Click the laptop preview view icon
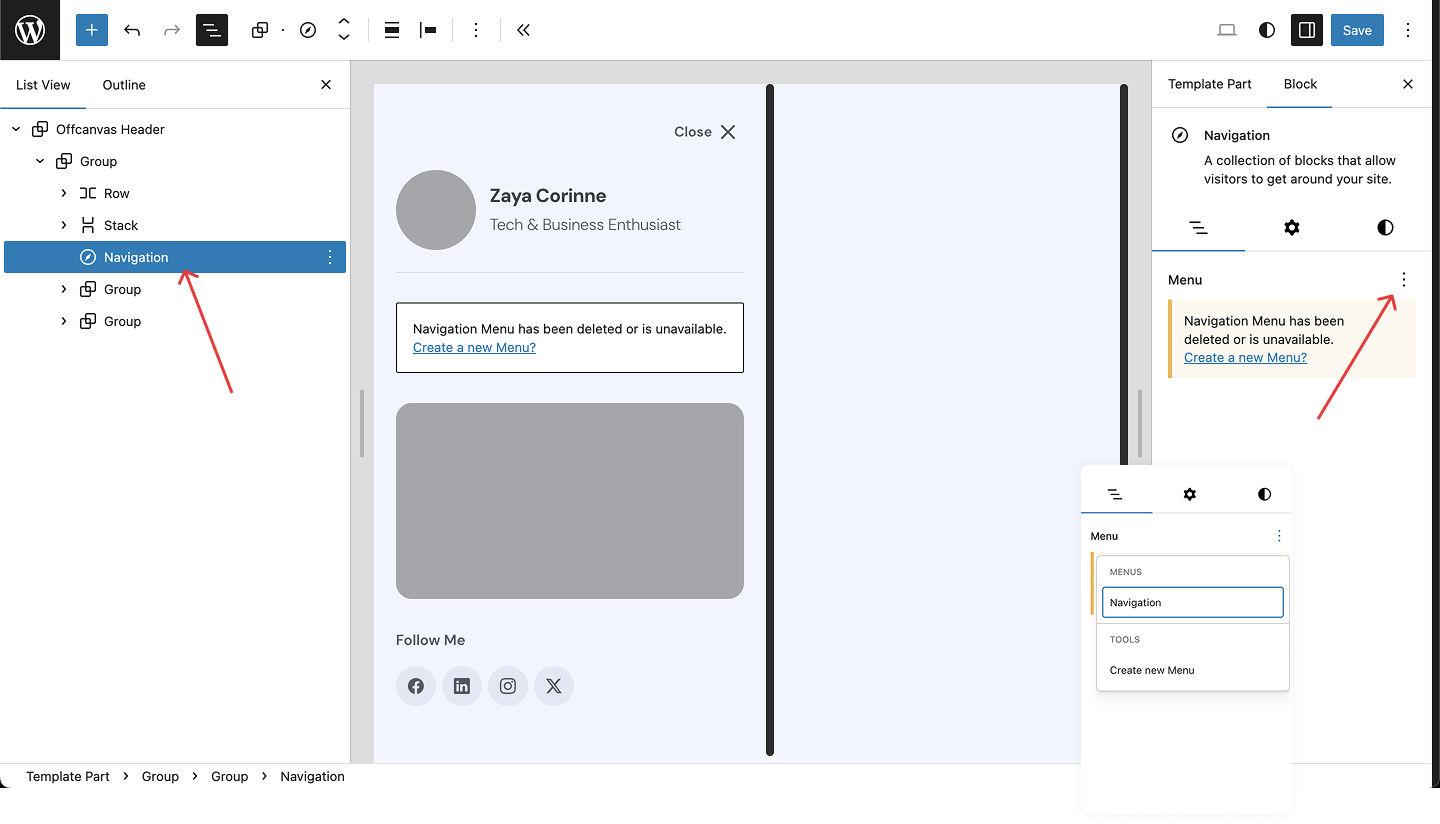1440x824 pixels. pos(1227,30)
